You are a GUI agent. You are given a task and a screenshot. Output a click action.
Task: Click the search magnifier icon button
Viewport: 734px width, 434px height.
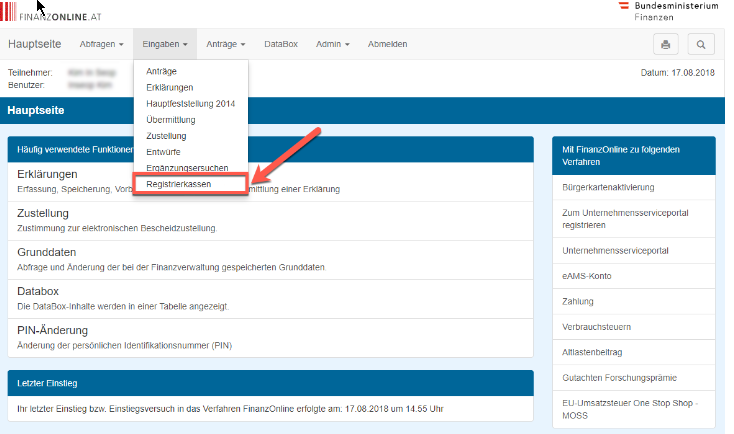tap(701, 44)
